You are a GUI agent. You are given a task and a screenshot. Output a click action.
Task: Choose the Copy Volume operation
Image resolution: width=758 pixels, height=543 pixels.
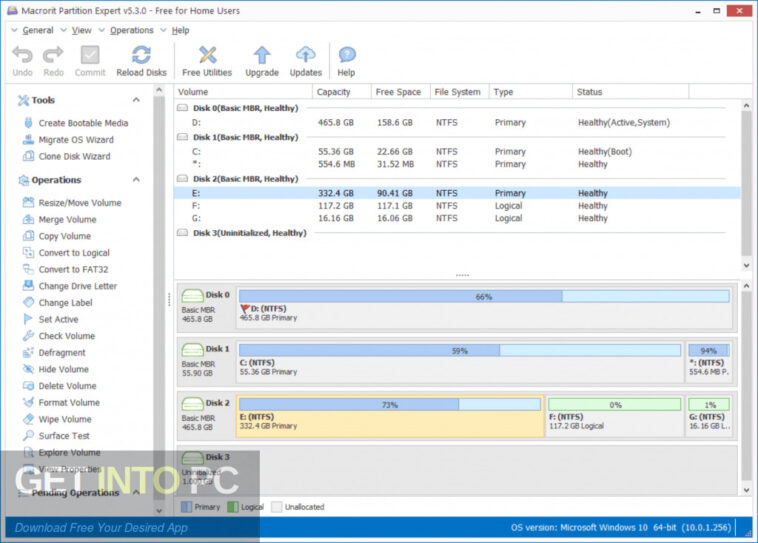[57, 236]
